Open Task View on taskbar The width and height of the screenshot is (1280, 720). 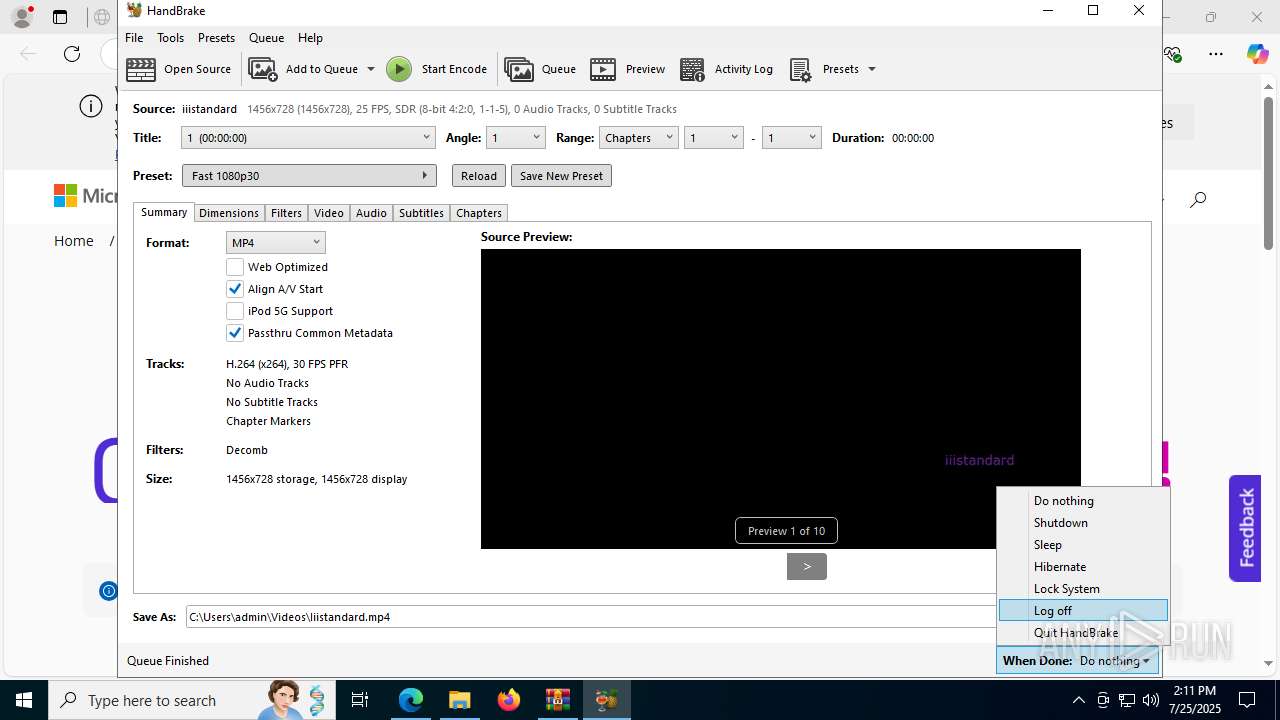coord(360,700)
